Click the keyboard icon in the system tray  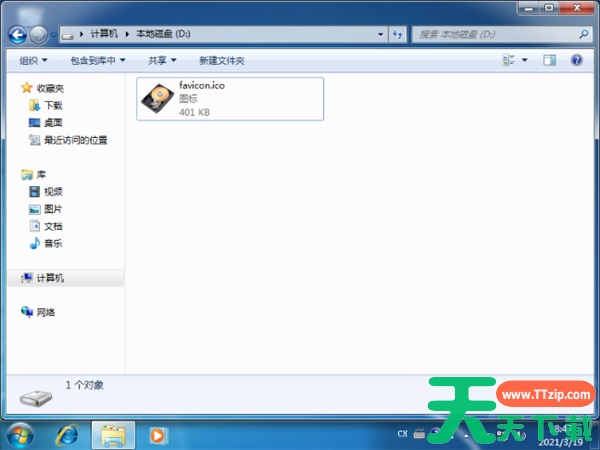(x=419, y=434)
